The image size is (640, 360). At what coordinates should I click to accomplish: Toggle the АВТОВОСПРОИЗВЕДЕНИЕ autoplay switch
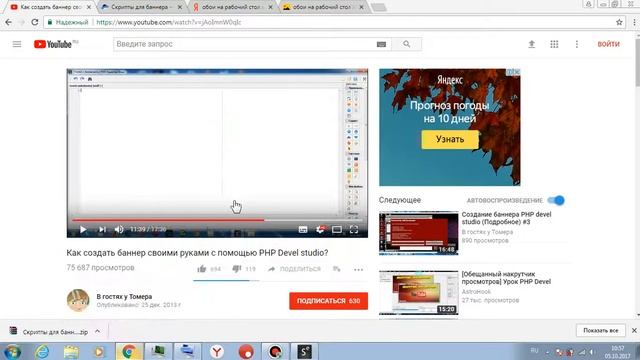pyautogui.click(x=556, y=200)
